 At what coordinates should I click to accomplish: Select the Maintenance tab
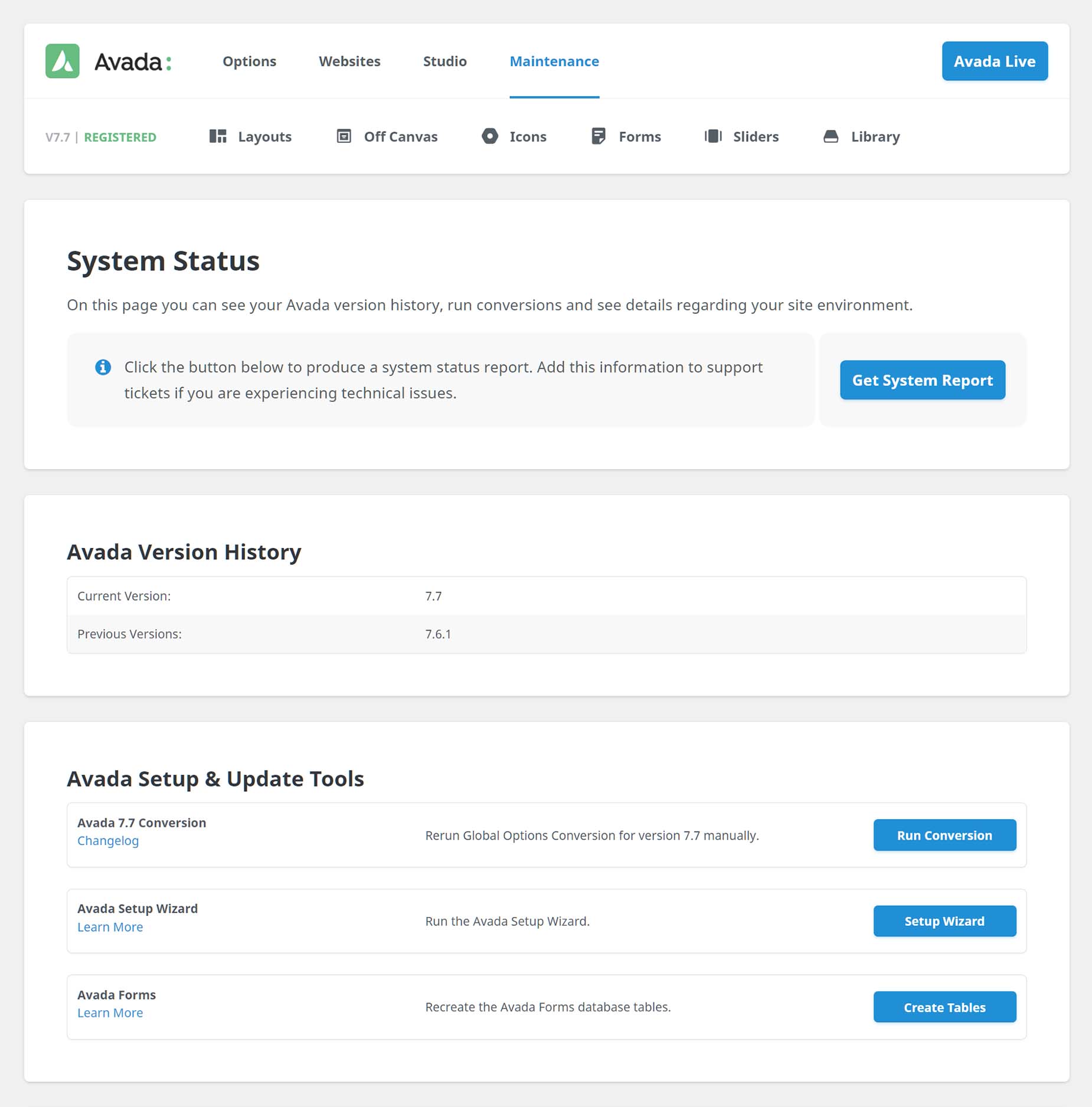(554, 61)
